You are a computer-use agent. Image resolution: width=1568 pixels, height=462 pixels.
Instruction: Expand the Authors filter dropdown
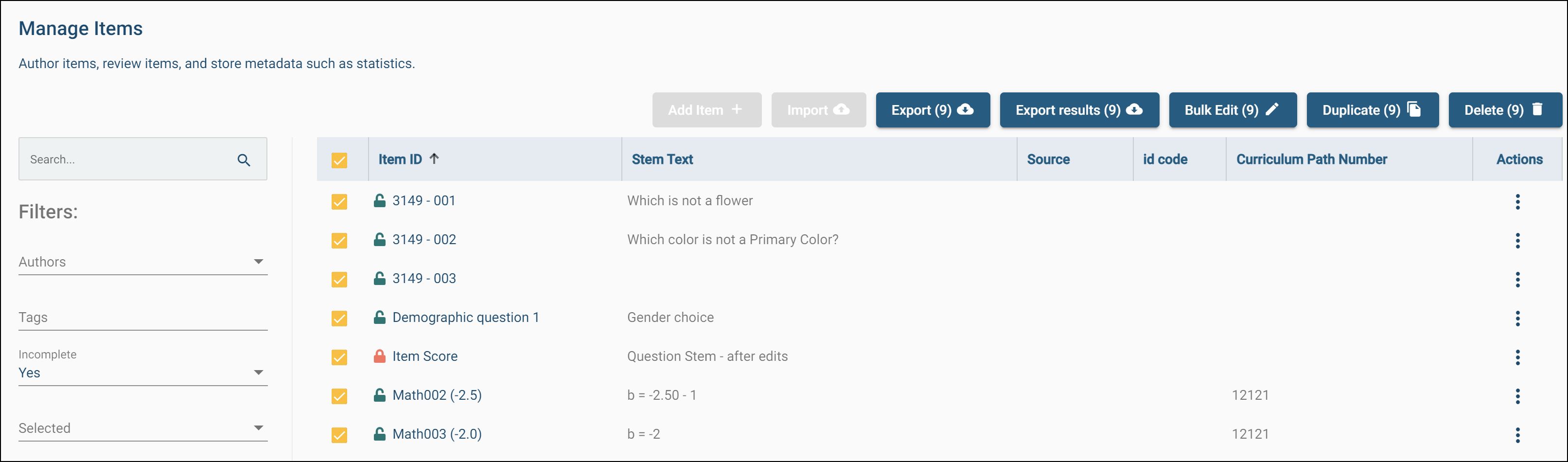[x=143, y=262]
